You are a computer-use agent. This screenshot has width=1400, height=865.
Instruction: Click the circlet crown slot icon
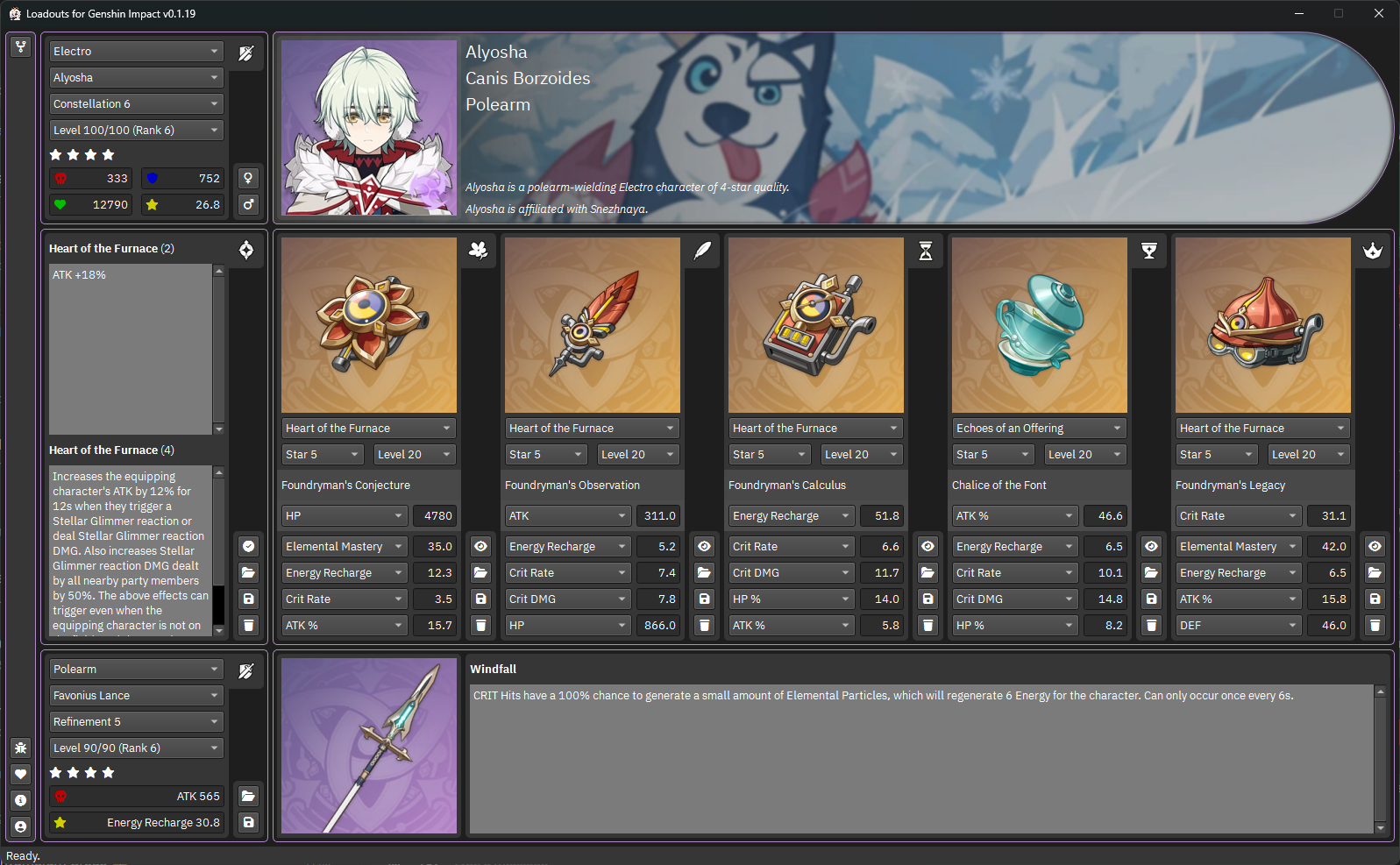pyautogui.click(x=1372, y=251)
